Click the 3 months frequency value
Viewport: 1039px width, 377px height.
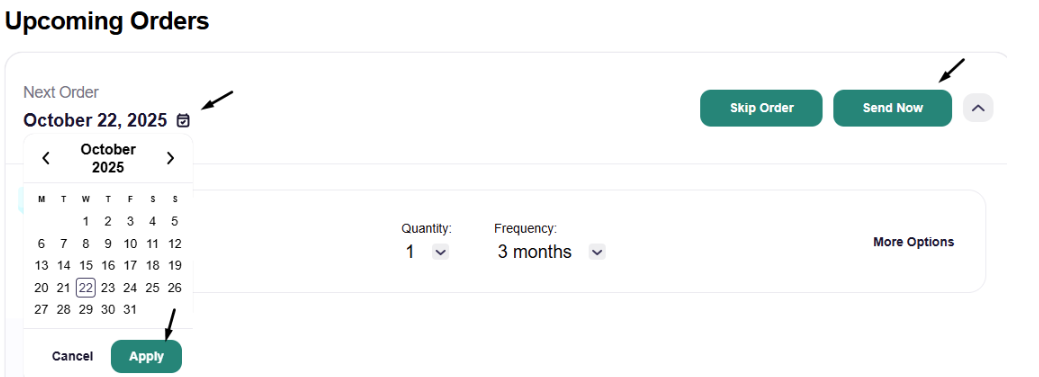point(534,252)
